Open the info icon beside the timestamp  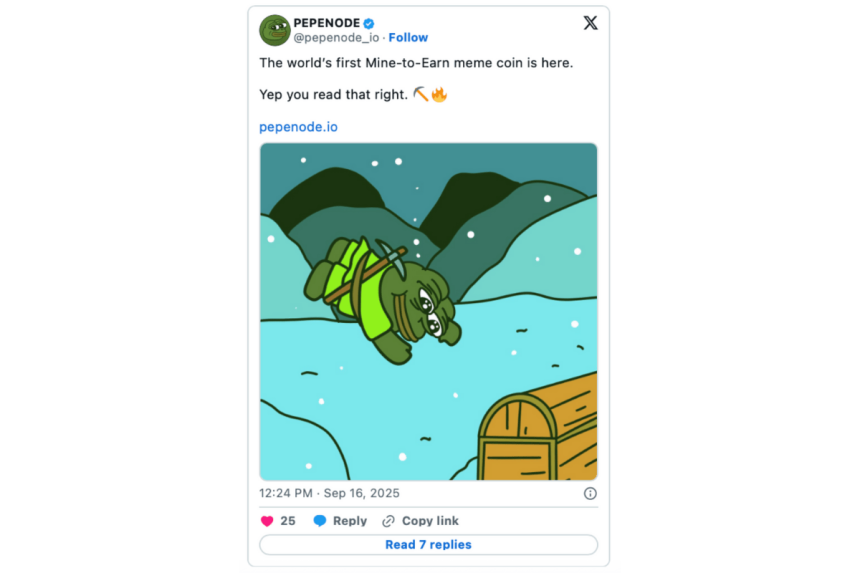click(x=590, y=493)
